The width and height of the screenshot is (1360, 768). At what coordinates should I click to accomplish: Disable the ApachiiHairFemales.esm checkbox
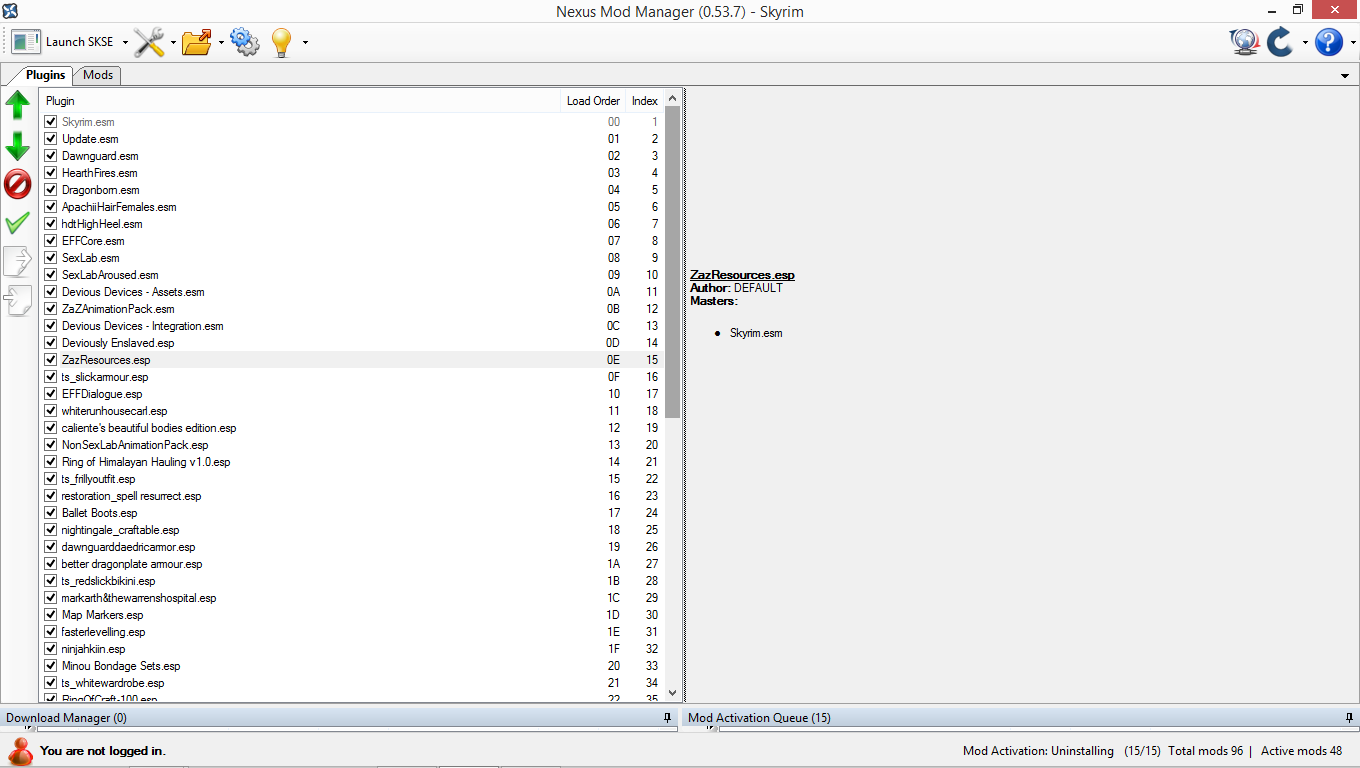click(x=50, y=207)
